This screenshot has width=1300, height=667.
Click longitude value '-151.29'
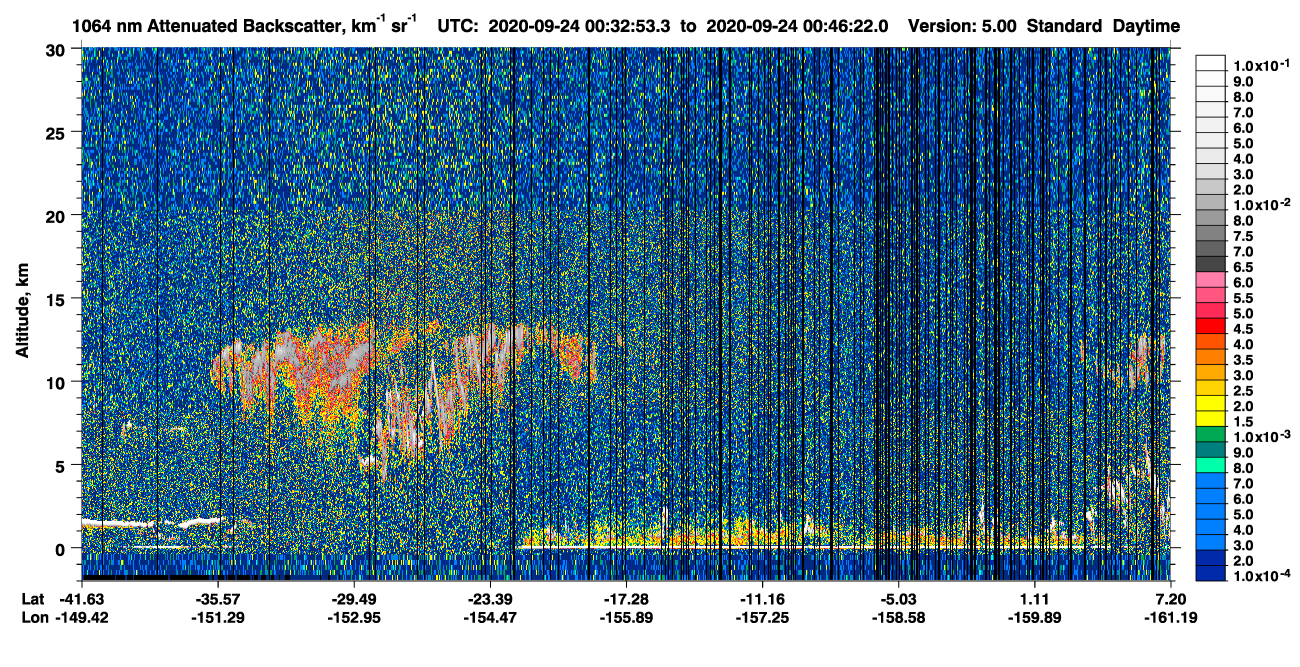(218, 617)
